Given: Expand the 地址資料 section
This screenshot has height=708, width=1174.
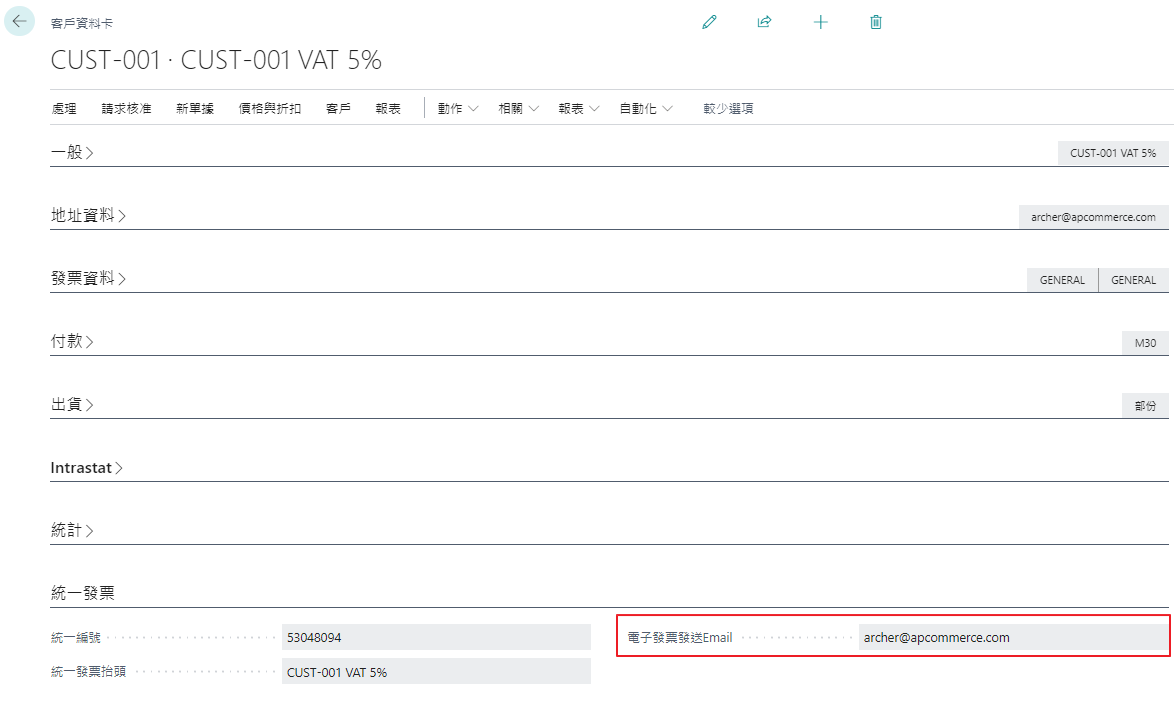Looking at the screenshot, I should pos(88,216).
